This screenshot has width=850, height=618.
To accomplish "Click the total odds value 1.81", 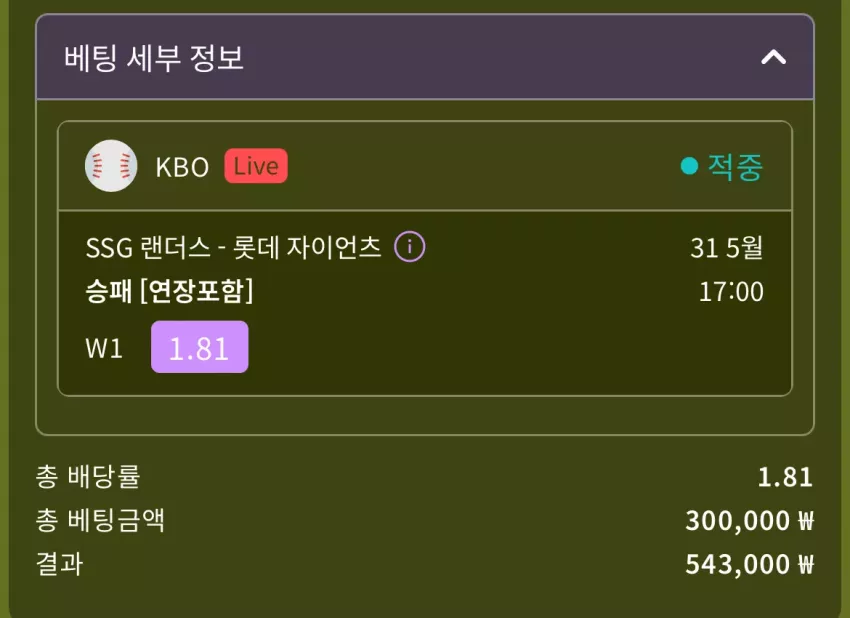I will coord(785,478).
